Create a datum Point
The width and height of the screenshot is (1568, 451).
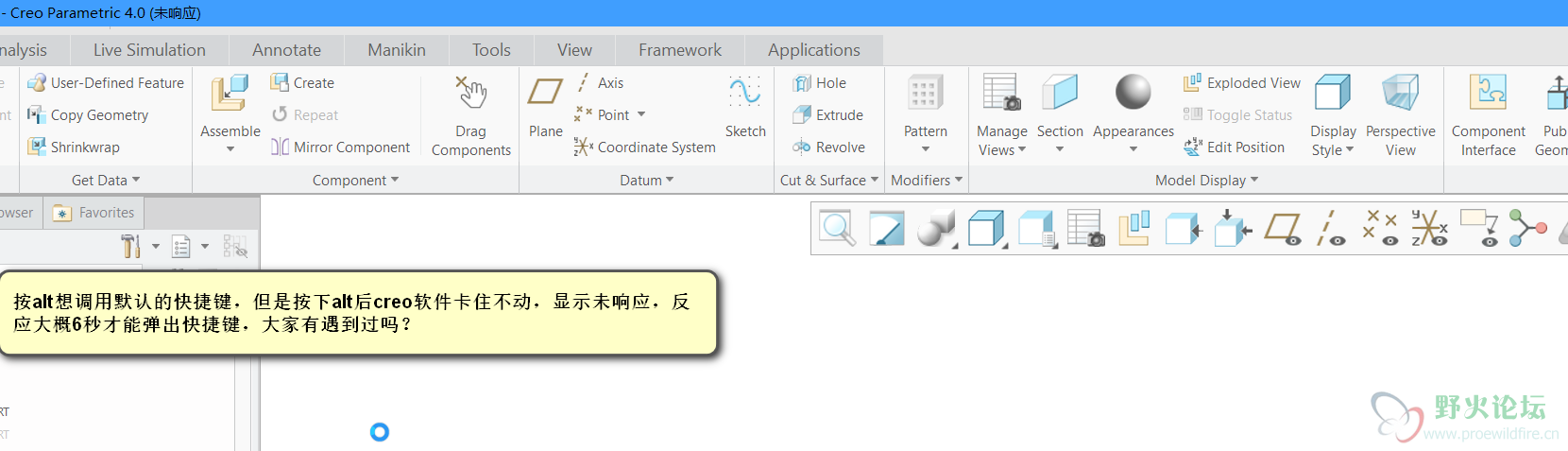[602, 115]
